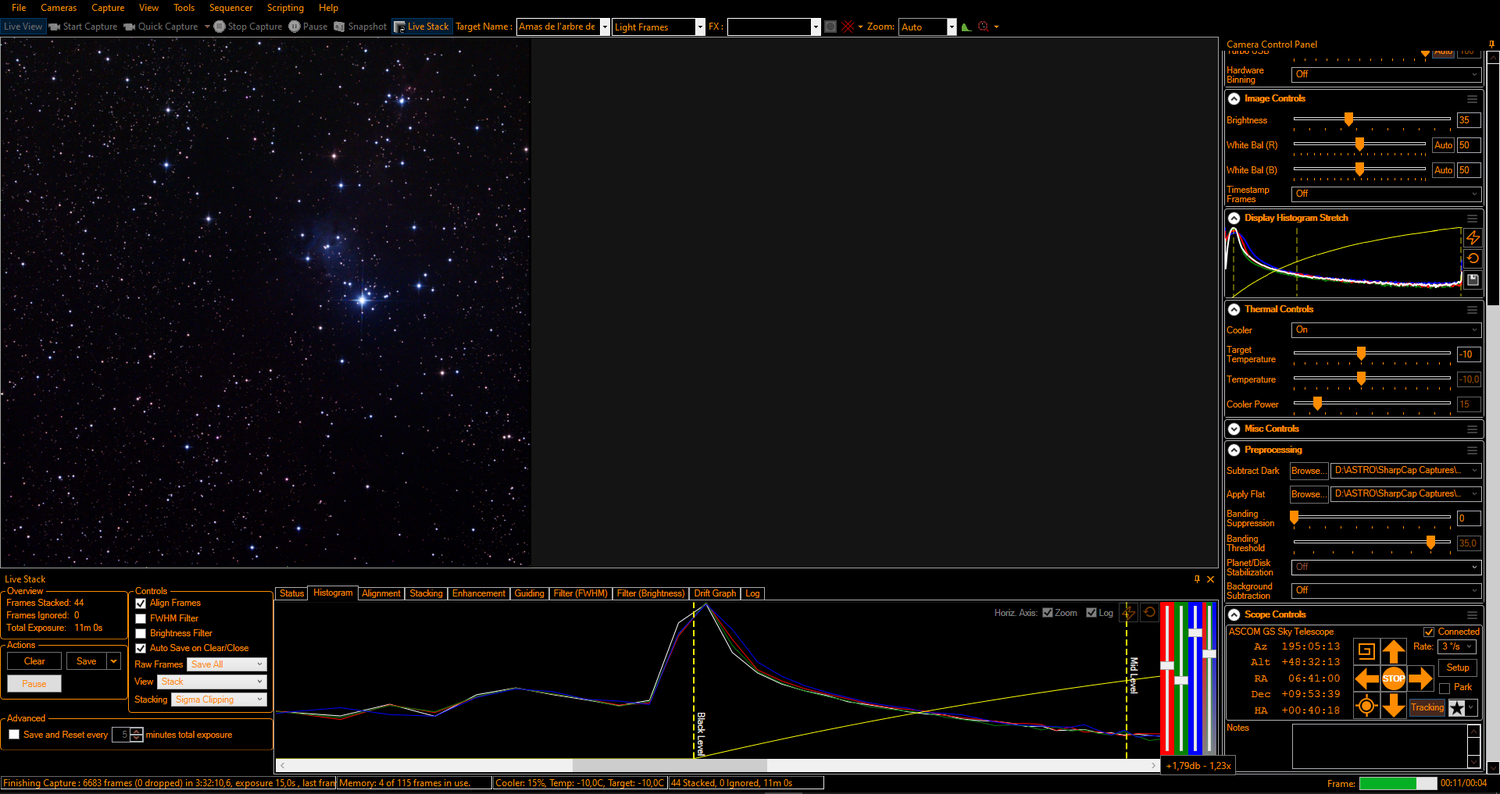Toggle the scope Connected checkbox
This screenshot has height=794, width=1500.
pyautogui.click(x=1429, y=632)
